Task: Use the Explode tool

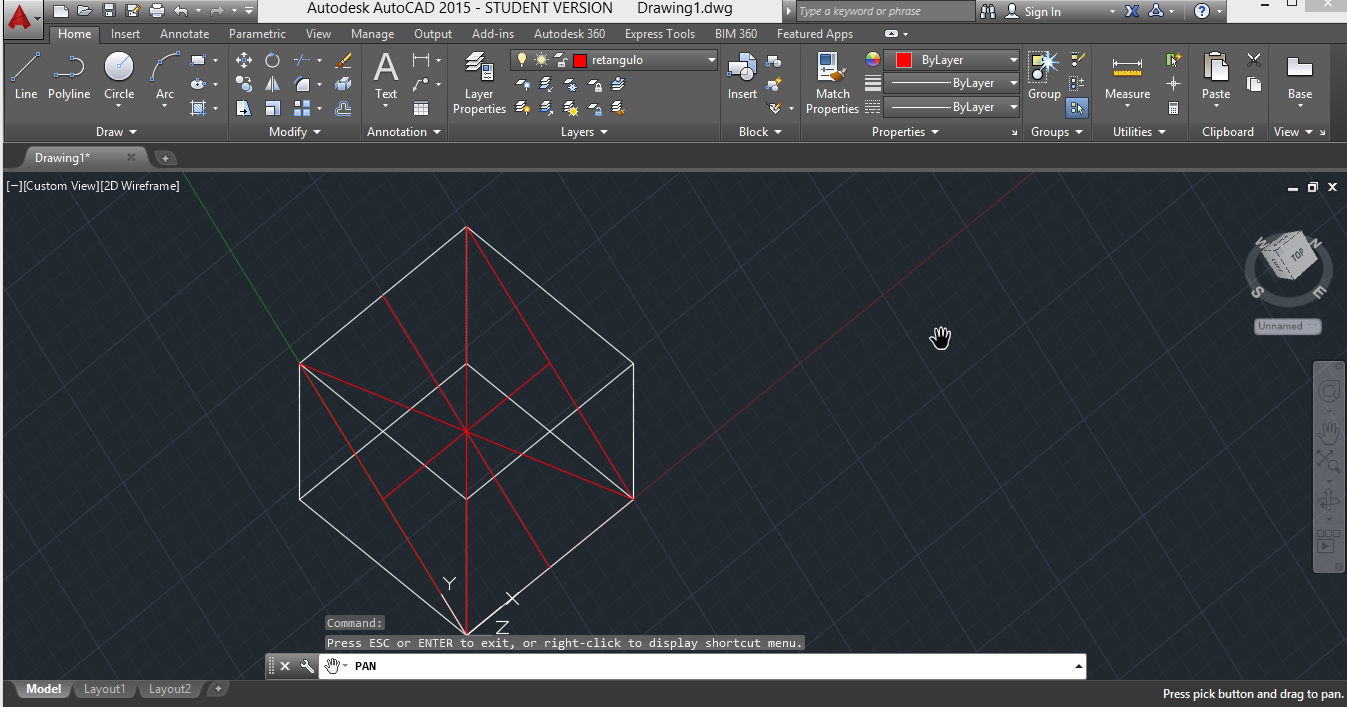Action: pyautogui.click(x=343, y=84)
